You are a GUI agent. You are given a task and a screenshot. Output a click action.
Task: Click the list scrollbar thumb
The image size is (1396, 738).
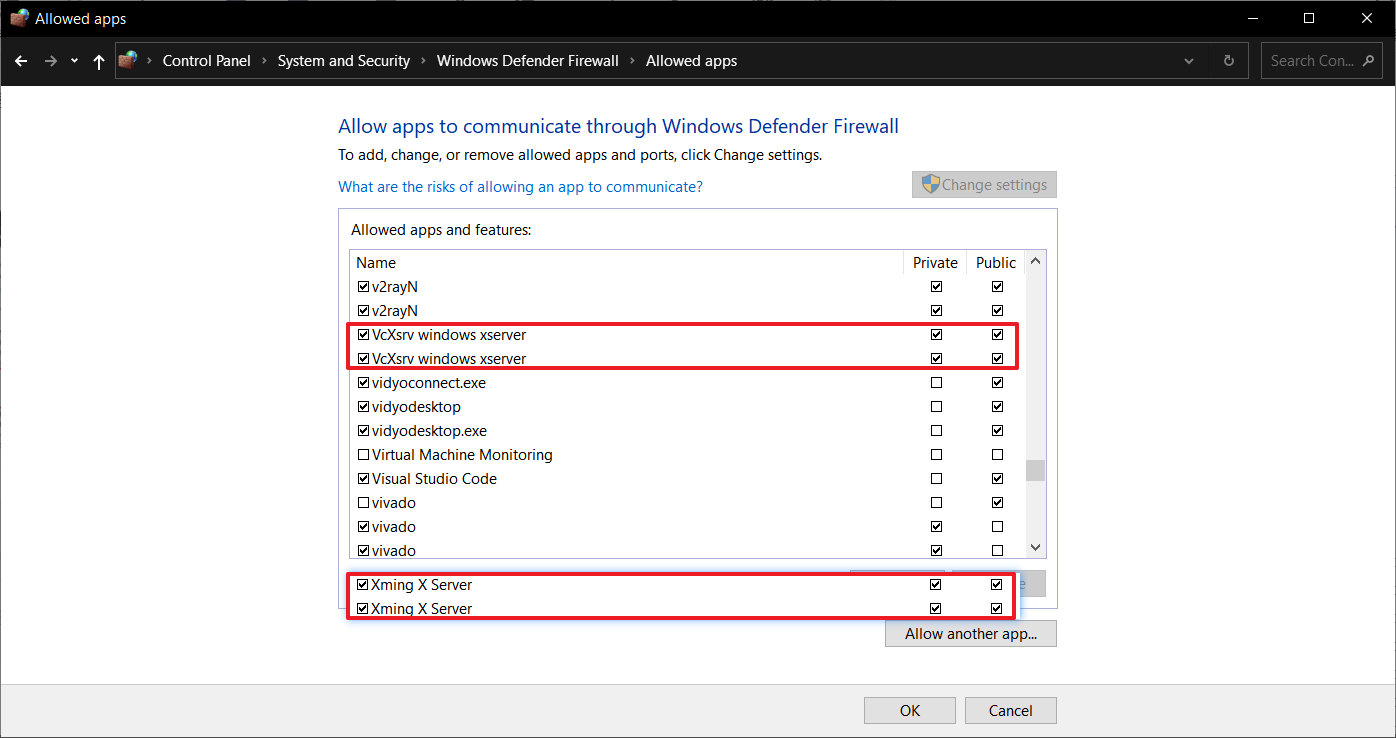(1035, 469)
